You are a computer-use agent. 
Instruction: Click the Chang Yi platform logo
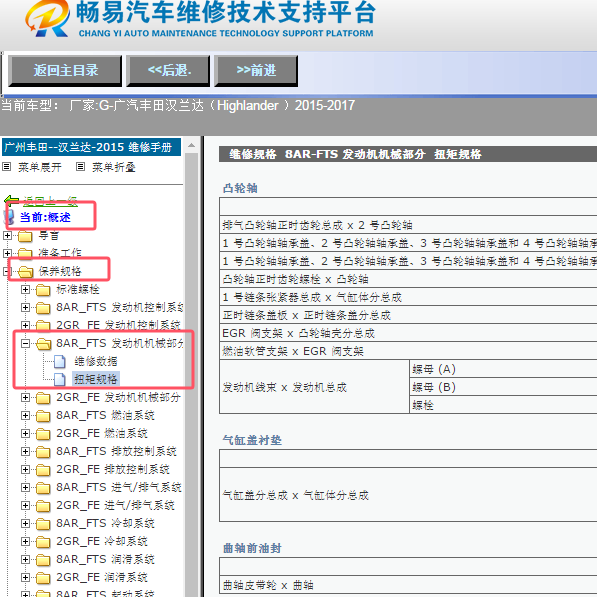[47, 19]
